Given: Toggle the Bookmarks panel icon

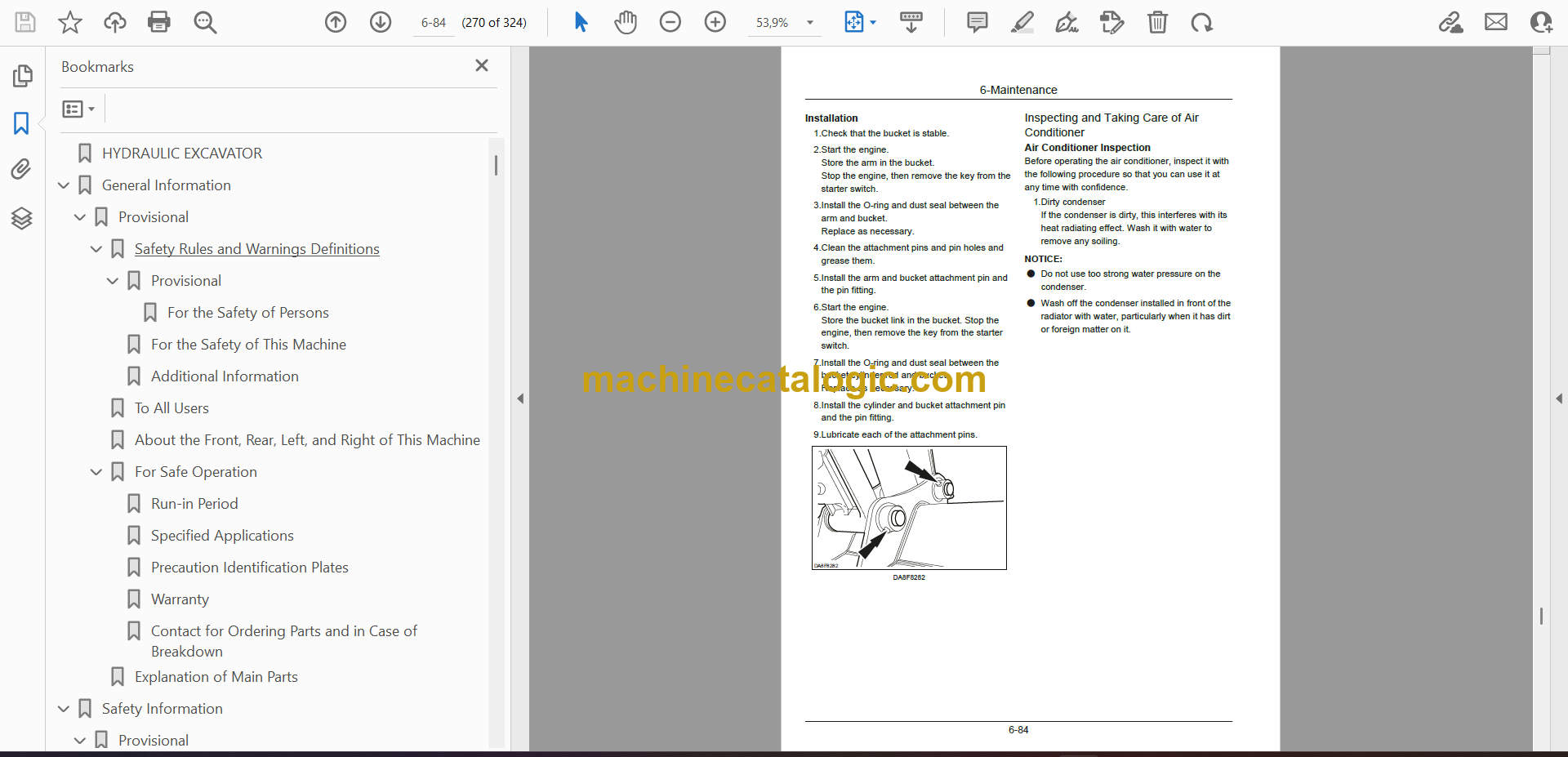Looking at the screenshot, I should [22, 123].
